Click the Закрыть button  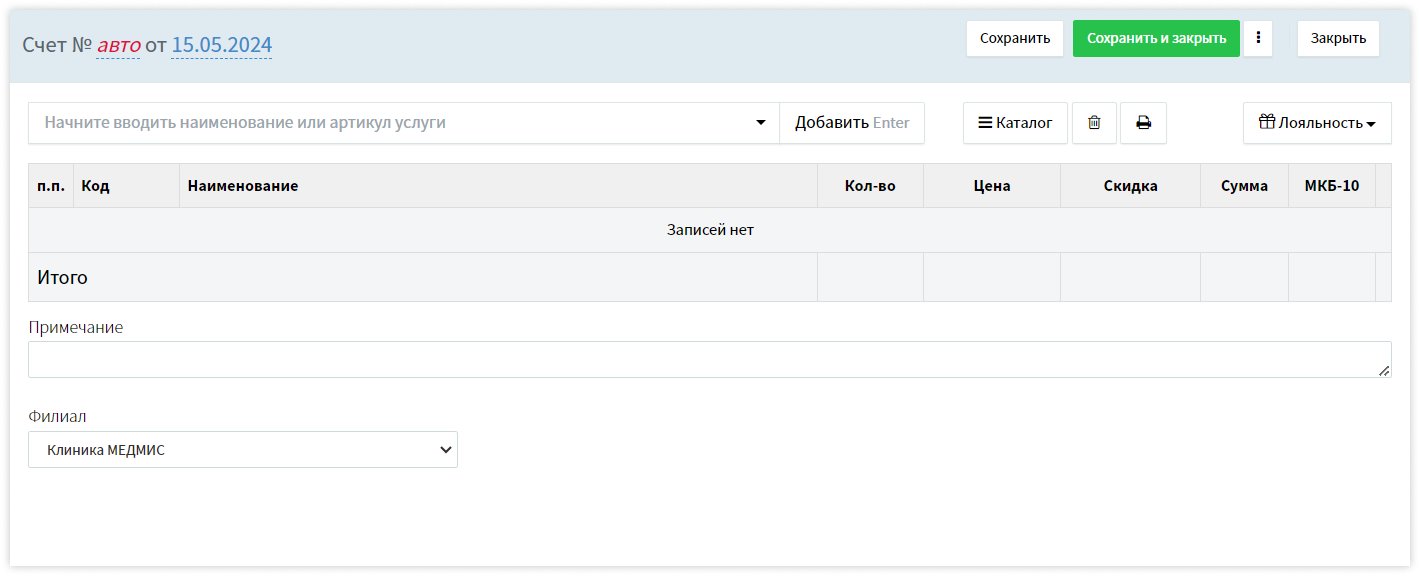pos(1337,39)
